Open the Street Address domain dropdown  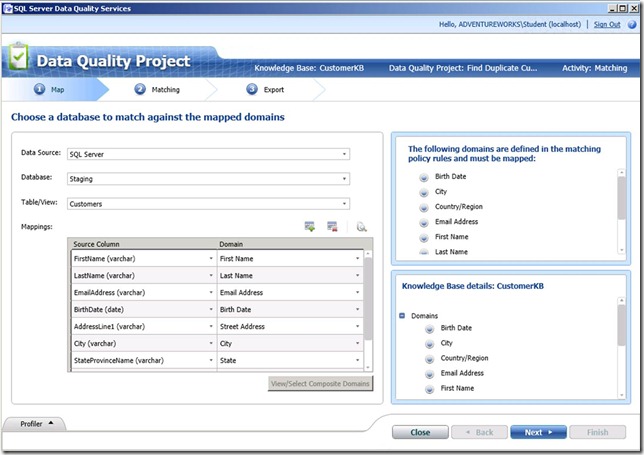click(x=357, y=326)
